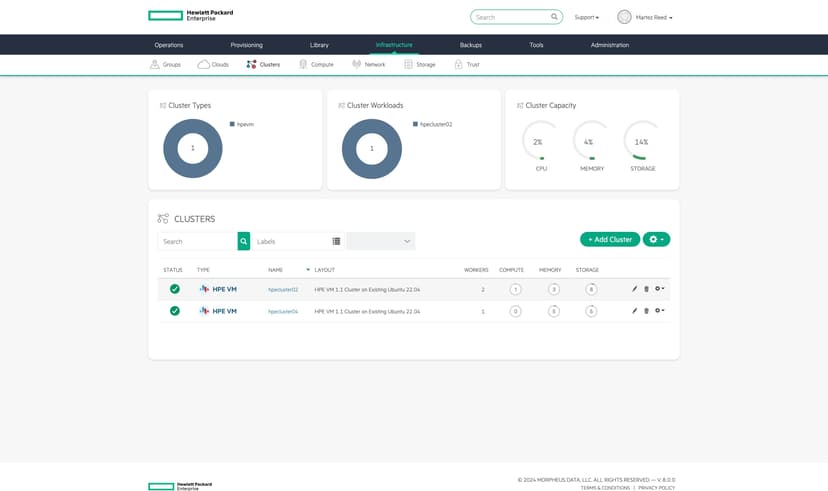
Task: Edit hpecluster04 with the pencil icon
Action: [634, 311]
